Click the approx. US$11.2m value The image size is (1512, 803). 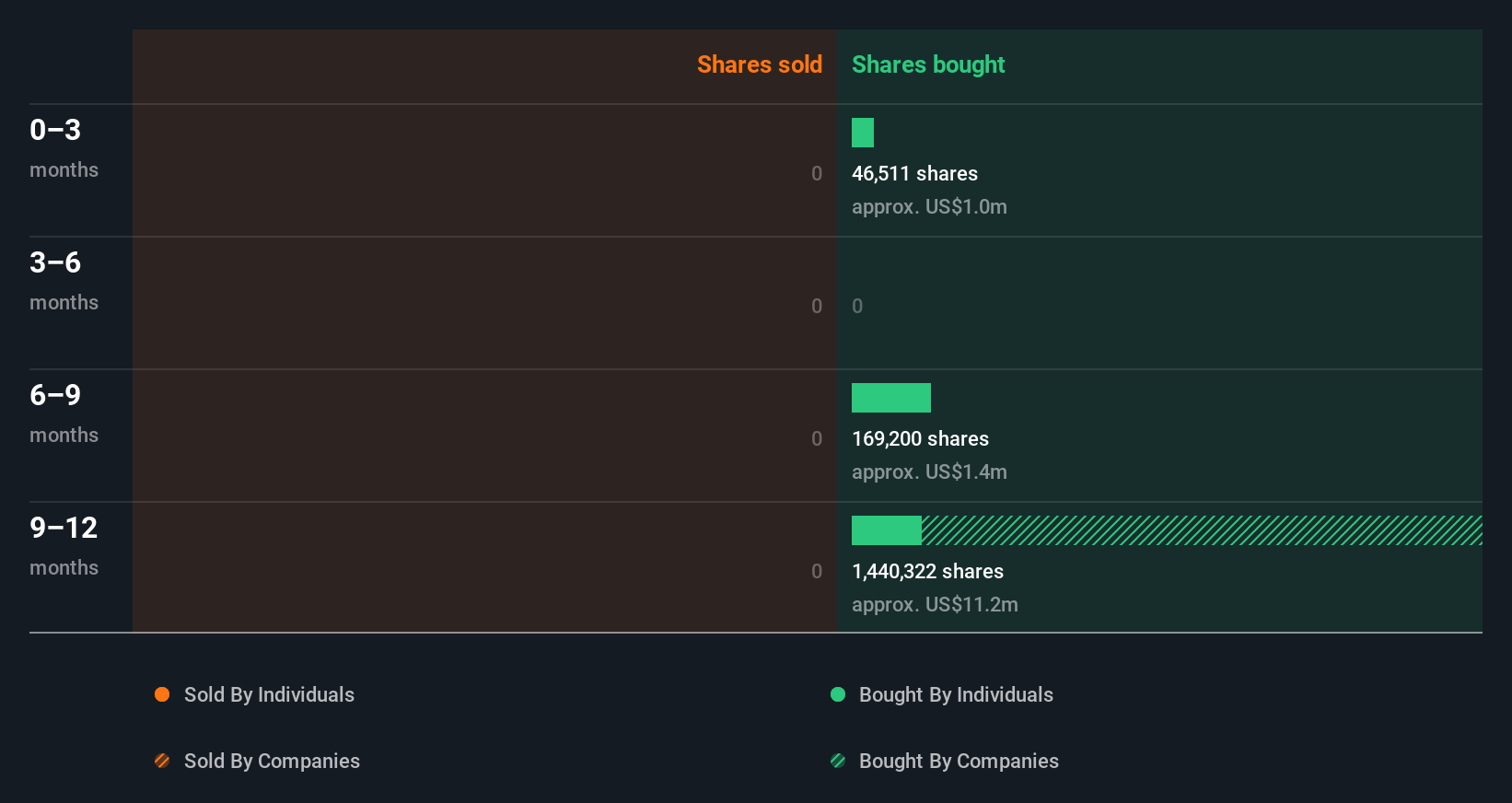point(935,604)
